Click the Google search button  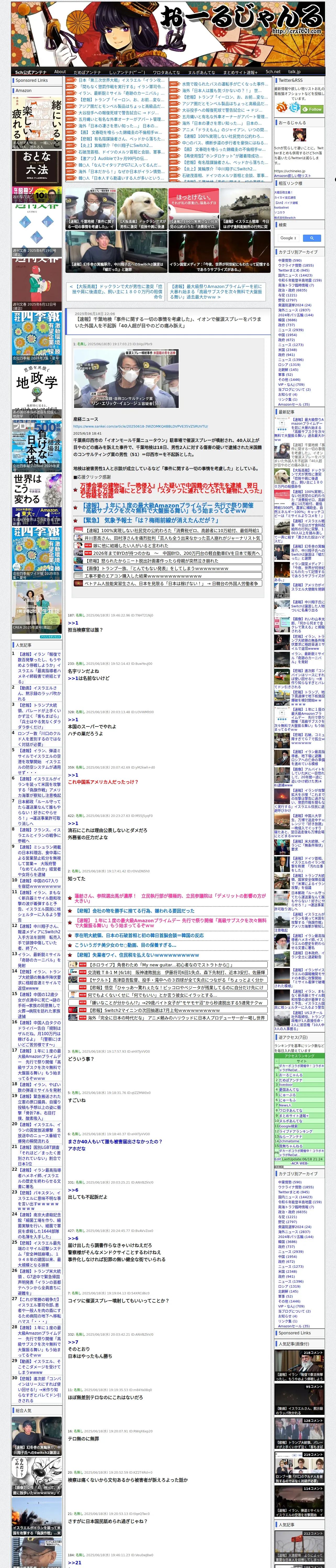point(312,238)
